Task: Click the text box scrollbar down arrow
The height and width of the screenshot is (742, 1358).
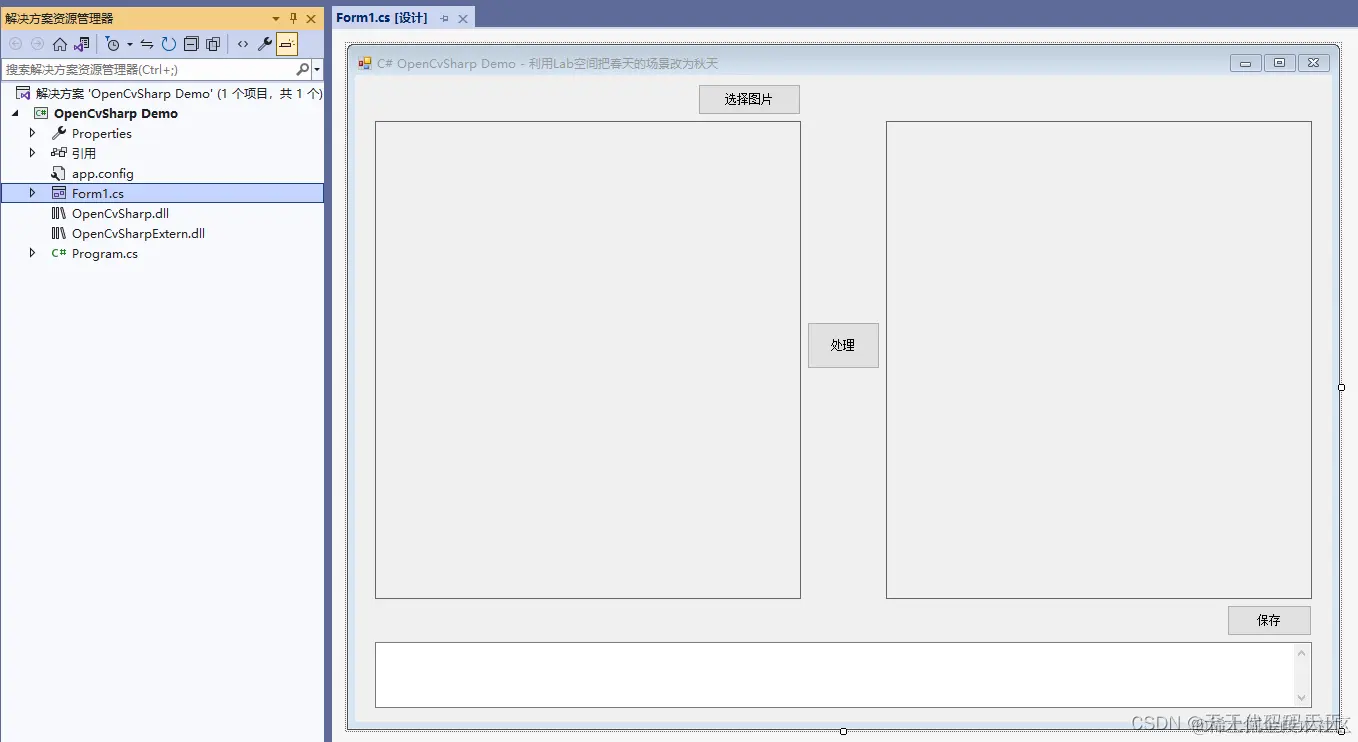Action: [x=1302, y=697]
